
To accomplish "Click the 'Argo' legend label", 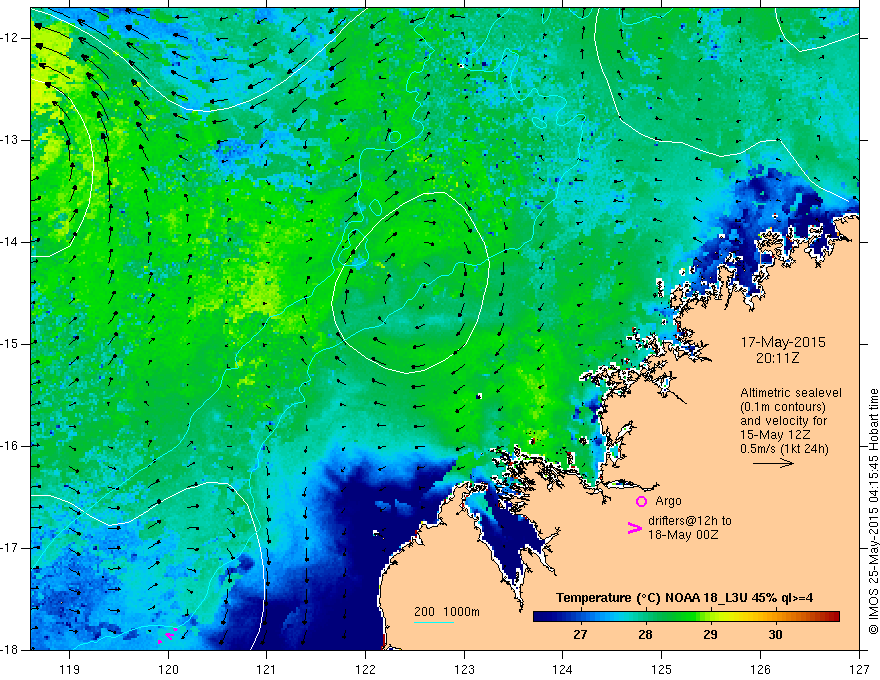I will (668, 501).
